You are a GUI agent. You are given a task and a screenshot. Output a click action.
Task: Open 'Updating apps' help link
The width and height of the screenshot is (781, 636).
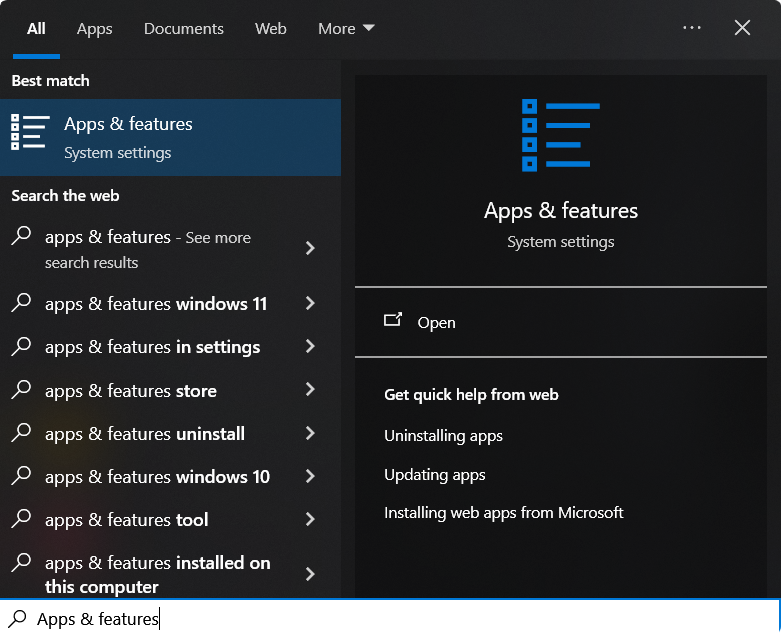(434, 475)
